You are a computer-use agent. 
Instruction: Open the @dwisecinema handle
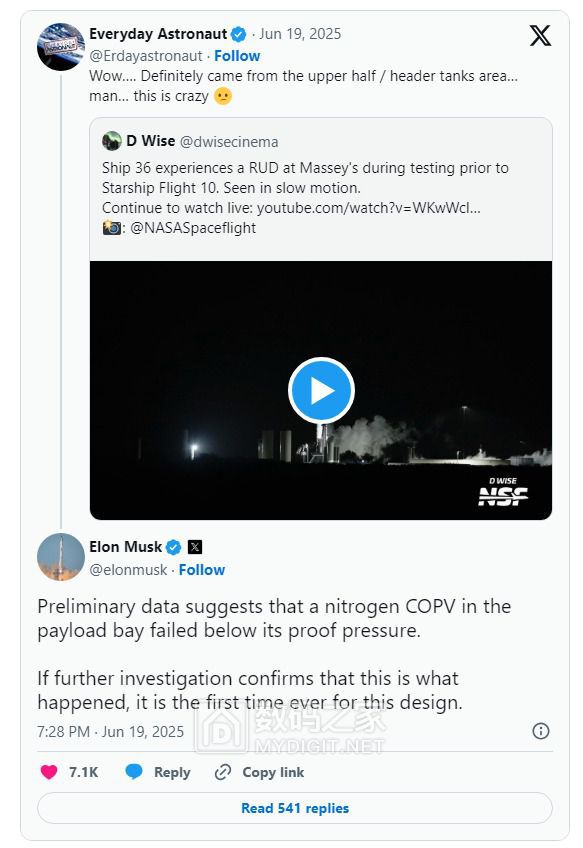click(229, 142)
